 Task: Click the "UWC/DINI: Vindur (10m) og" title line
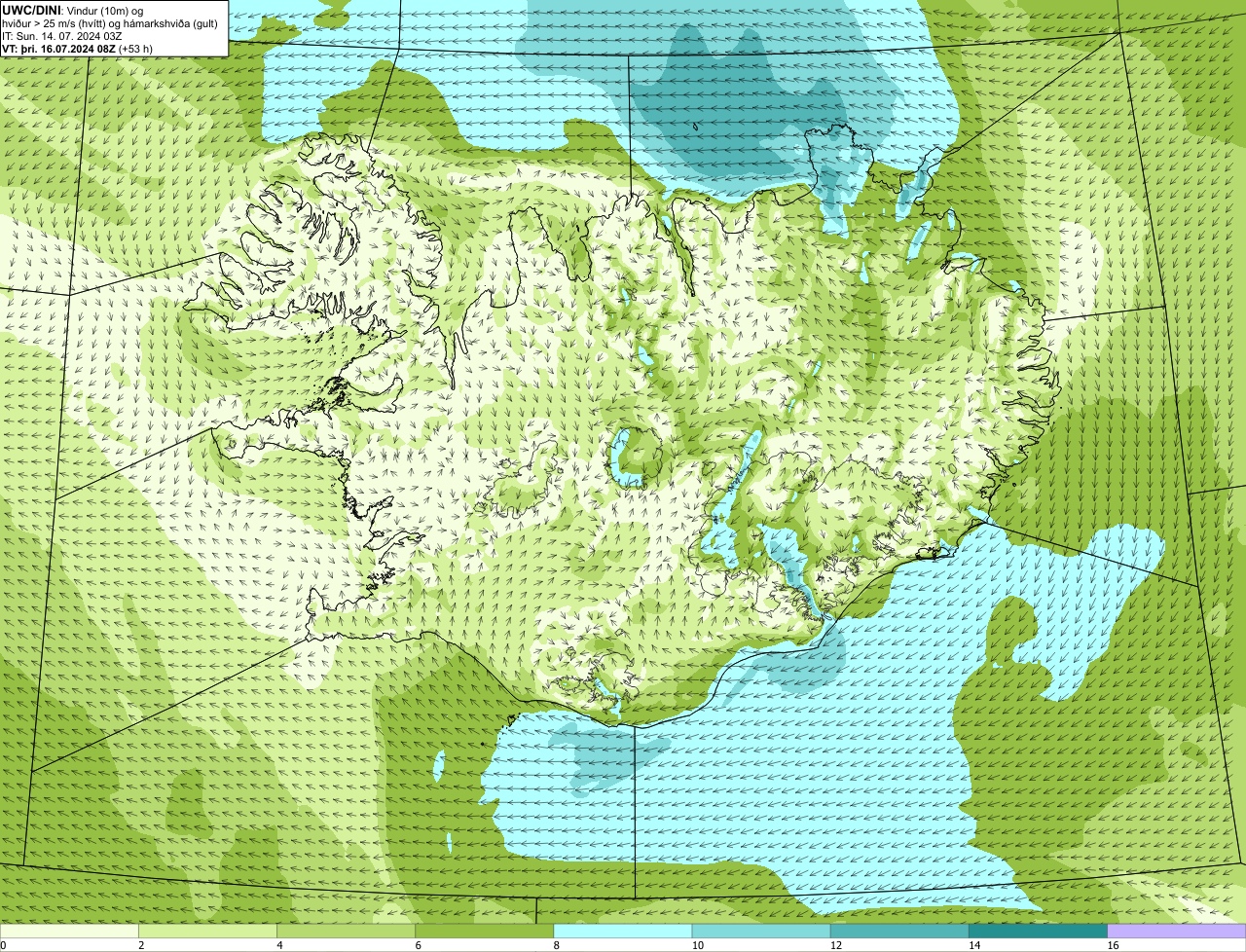73,10
